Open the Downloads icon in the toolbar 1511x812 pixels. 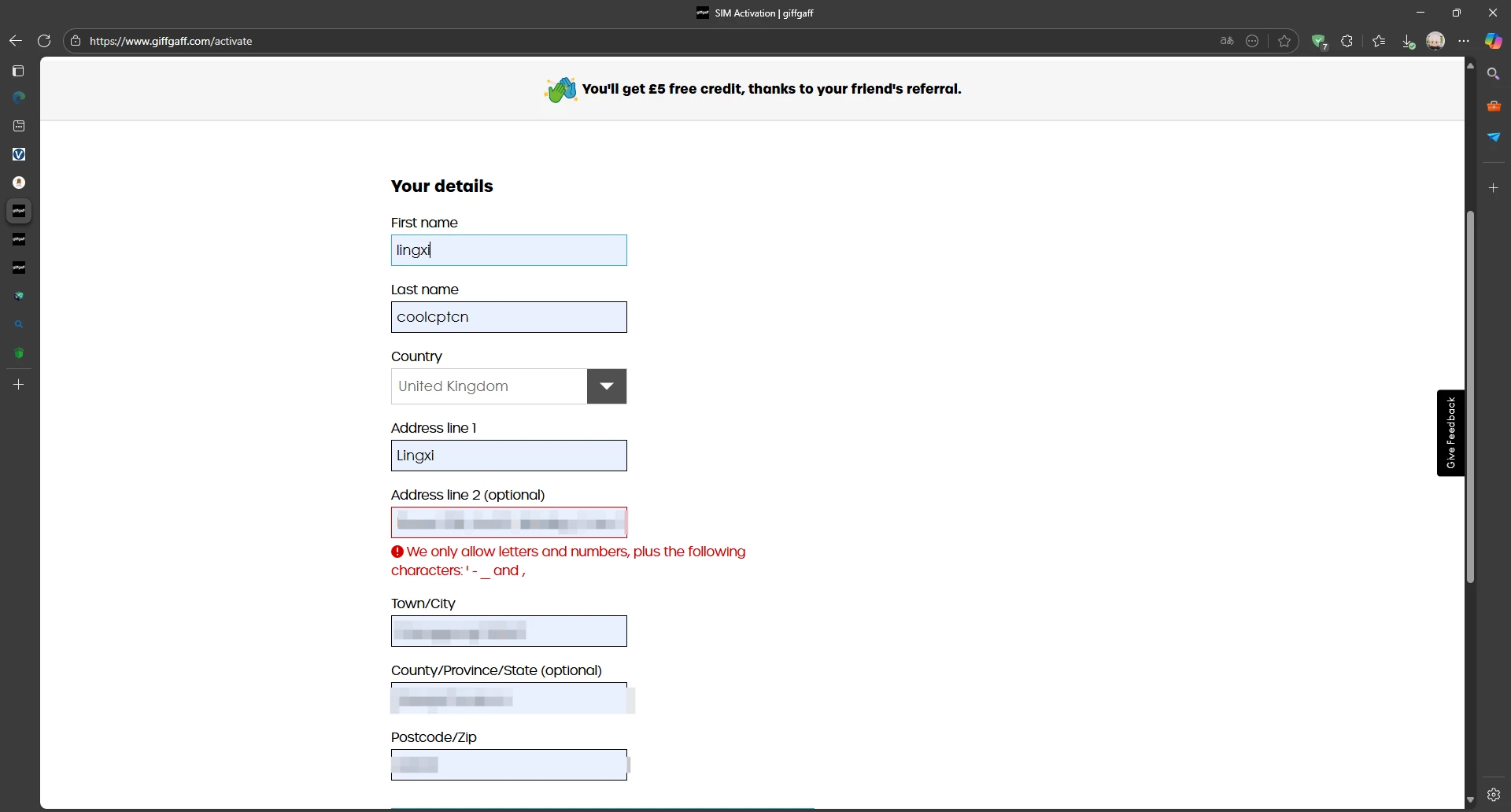pyautogui.click(x=1408, y=41)
